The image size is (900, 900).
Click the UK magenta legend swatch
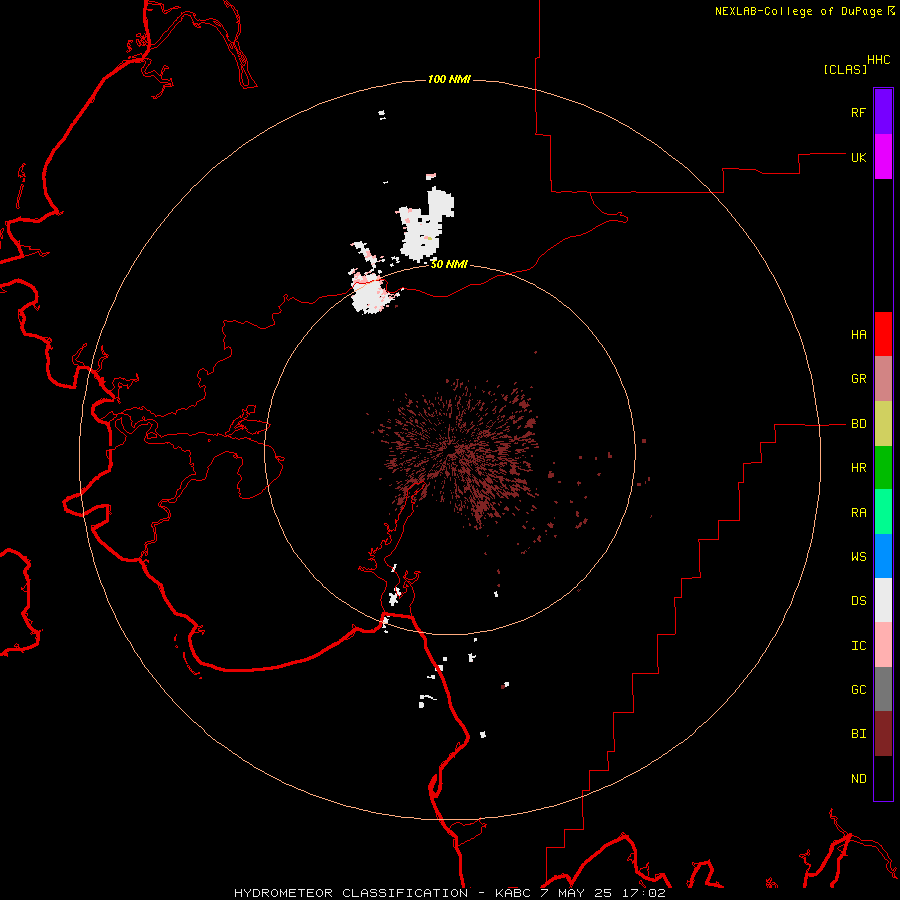coord(883,157)
